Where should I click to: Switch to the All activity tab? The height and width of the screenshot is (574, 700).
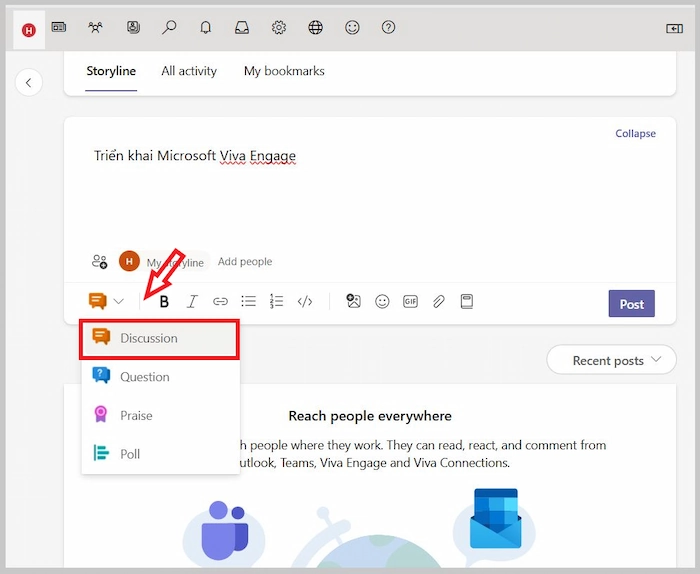(189, 71)
